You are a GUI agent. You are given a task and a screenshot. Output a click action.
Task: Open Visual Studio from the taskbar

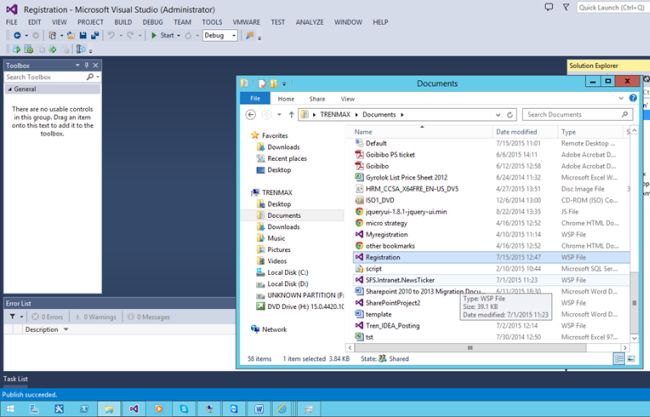point(133,408)
